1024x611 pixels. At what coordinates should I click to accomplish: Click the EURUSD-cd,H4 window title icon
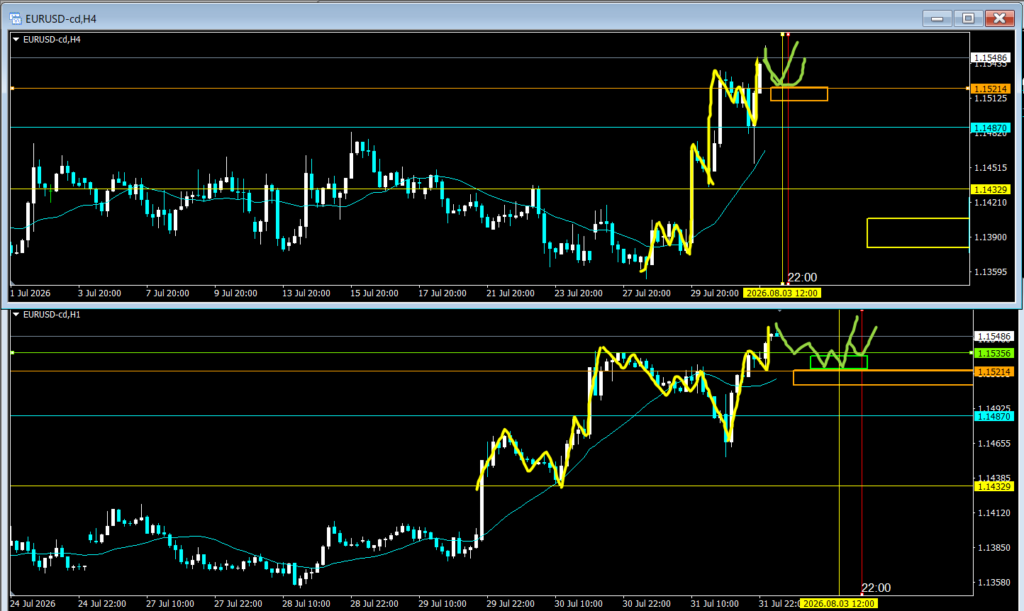(x=15, y=19)
